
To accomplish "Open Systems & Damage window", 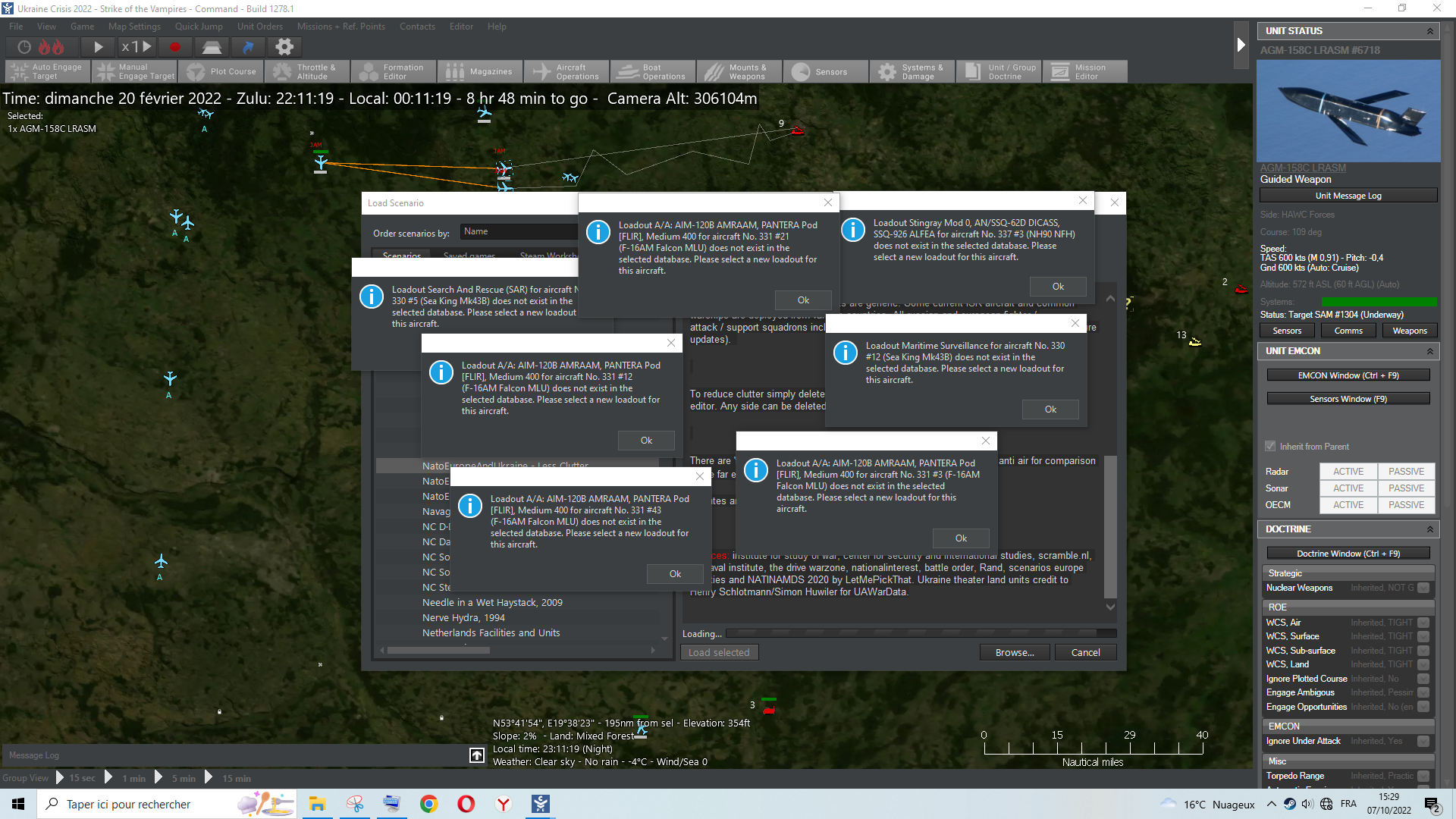I will [912, 71].
